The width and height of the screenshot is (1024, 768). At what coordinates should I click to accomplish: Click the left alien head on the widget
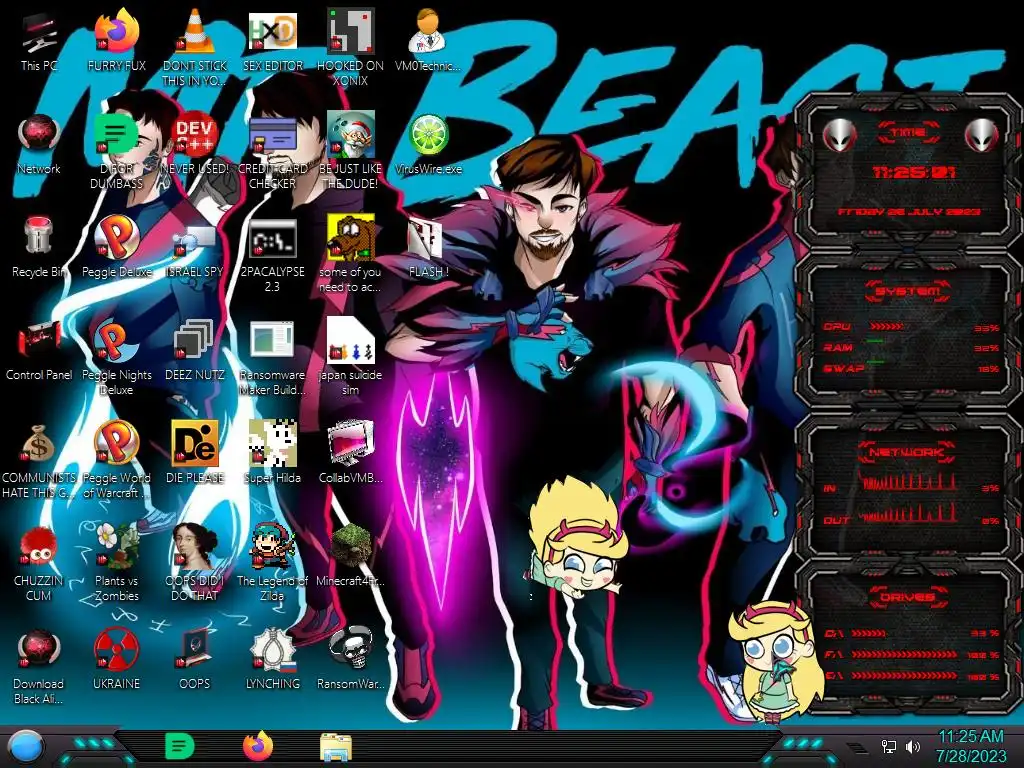839,136
